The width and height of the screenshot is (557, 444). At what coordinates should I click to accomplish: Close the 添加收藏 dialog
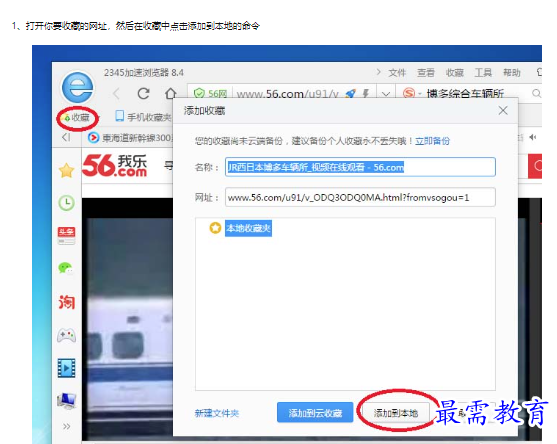pos(503,110)
